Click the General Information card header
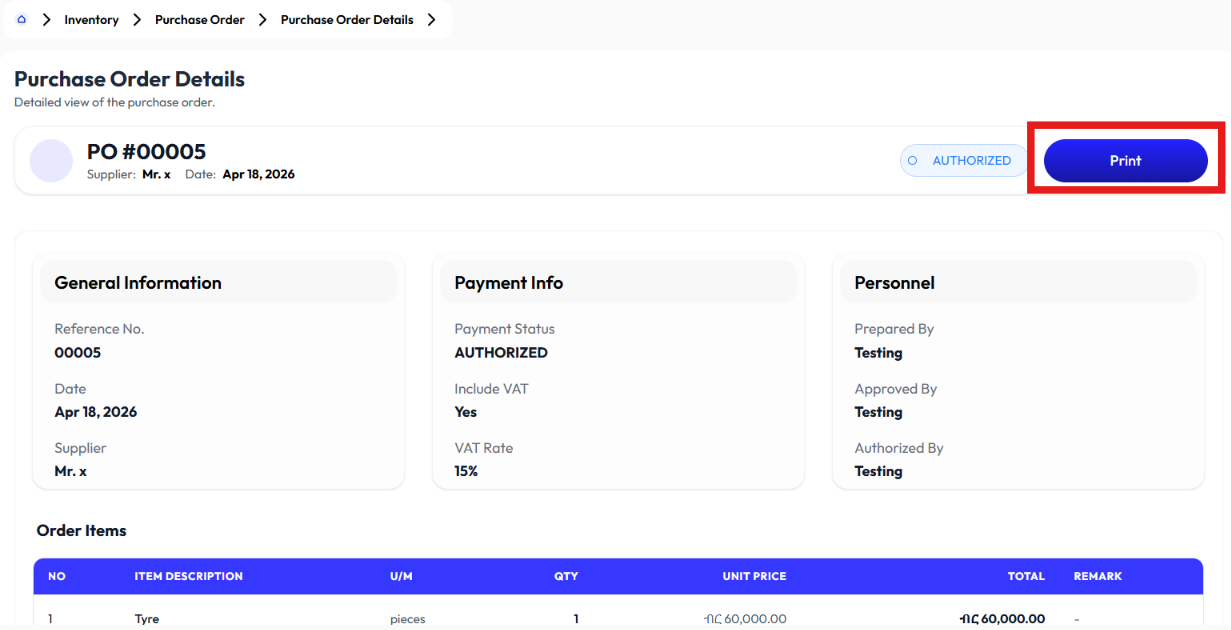Screen dimensions: 1231x630 point(219,283)
